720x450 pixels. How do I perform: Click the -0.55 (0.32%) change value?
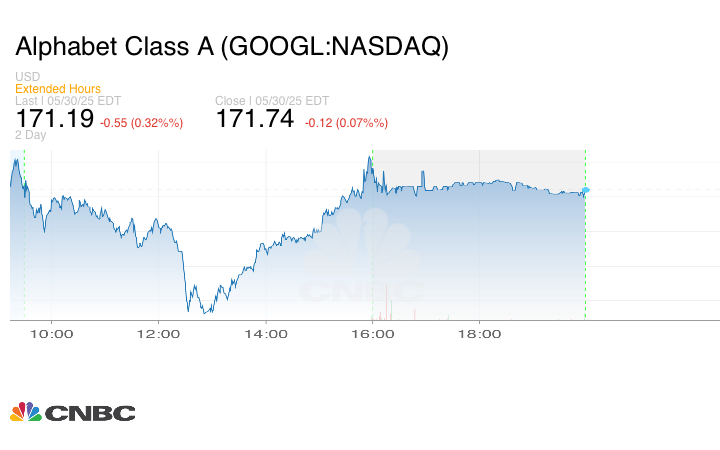141,123
